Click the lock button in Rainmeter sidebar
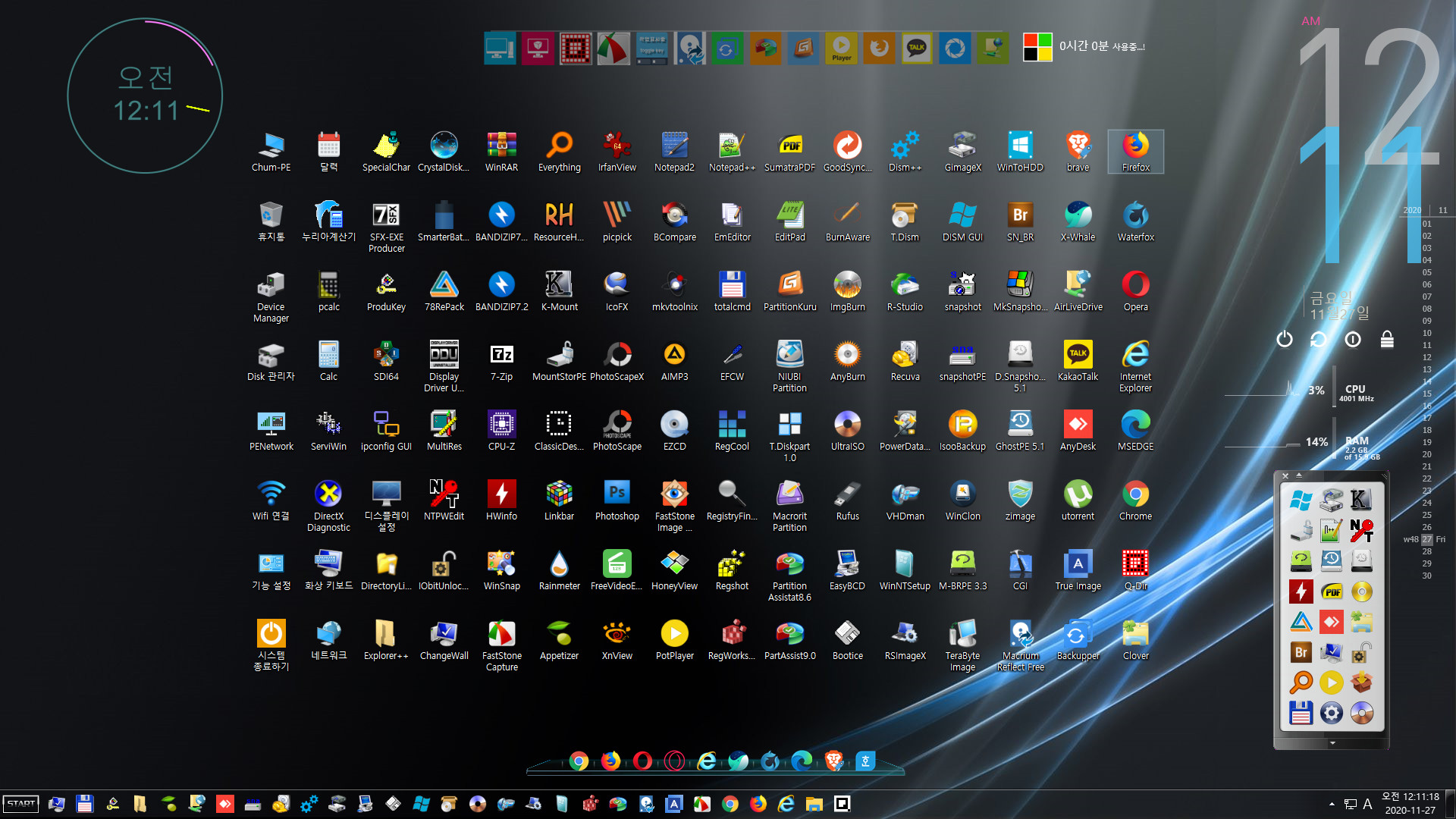Image resolution: width=1456 pixels, height=819 pixels. pos(1387,339)
